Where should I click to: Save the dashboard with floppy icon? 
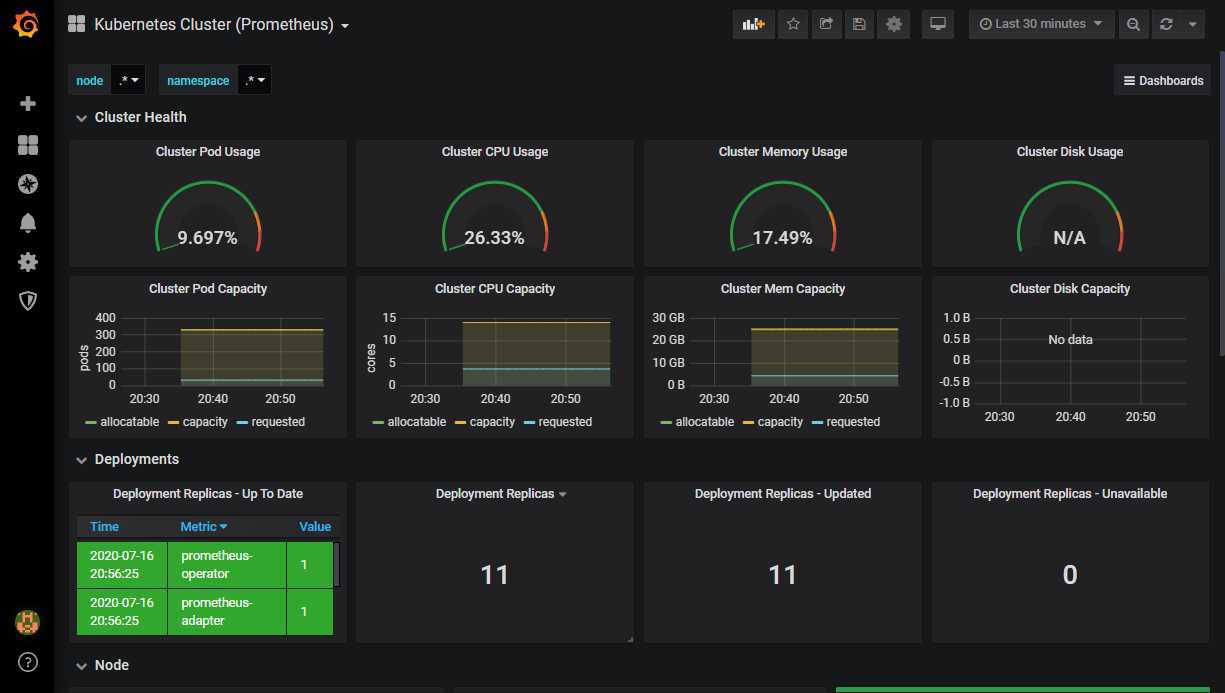point(859,24)
